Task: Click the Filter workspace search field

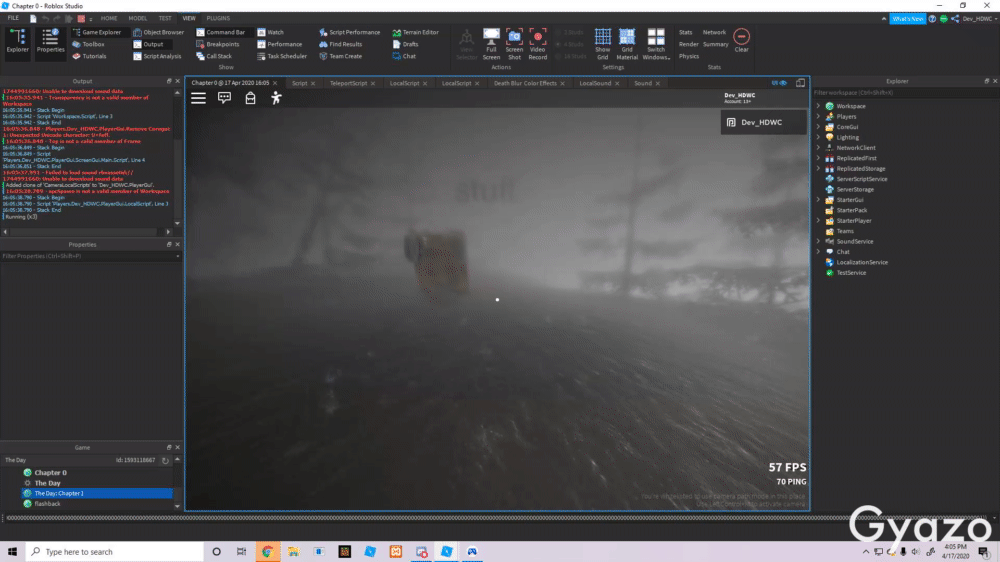Action: [904, 92]
